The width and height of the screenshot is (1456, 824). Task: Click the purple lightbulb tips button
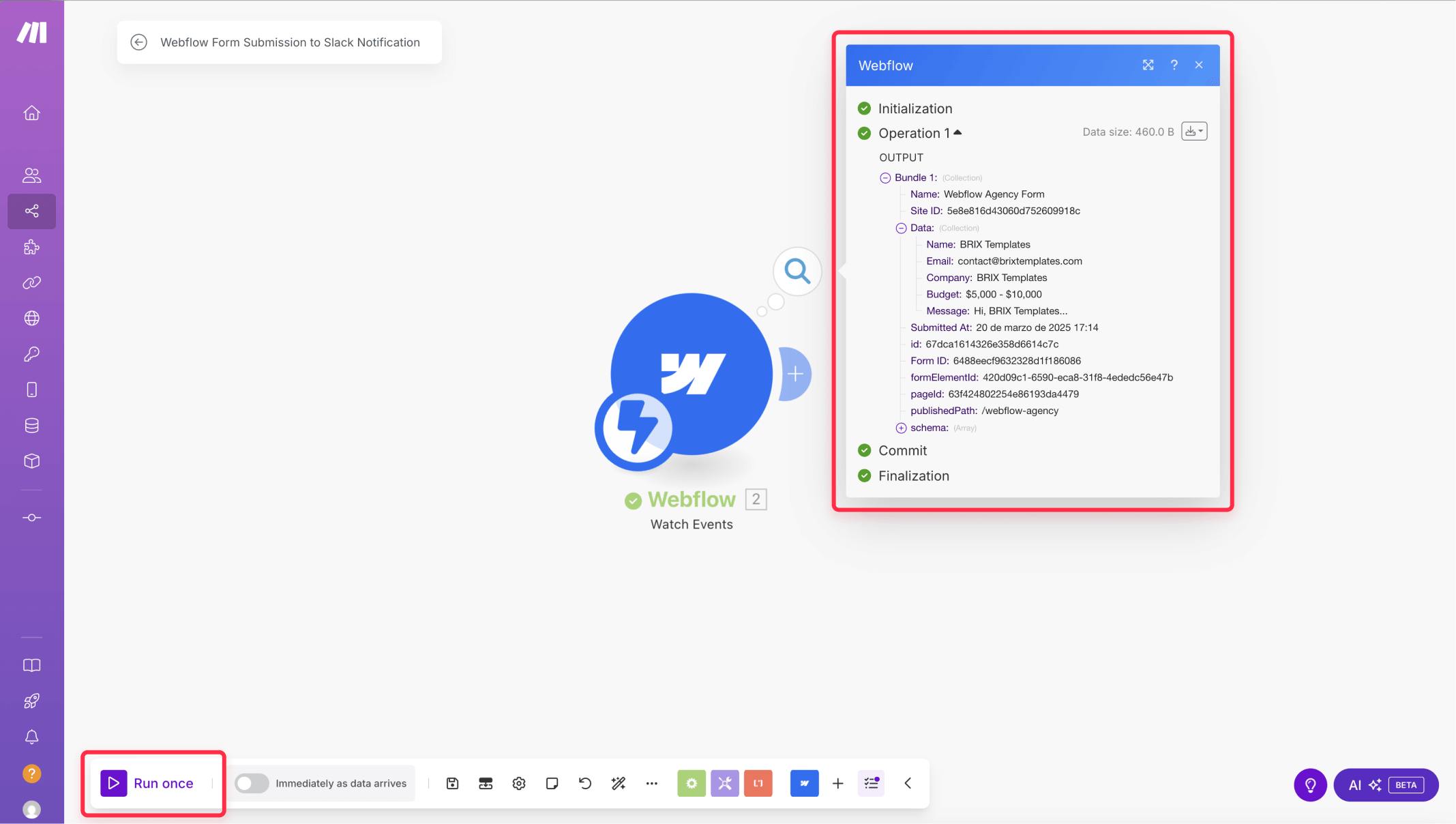pyautogui.click(x=1311, y=785)
